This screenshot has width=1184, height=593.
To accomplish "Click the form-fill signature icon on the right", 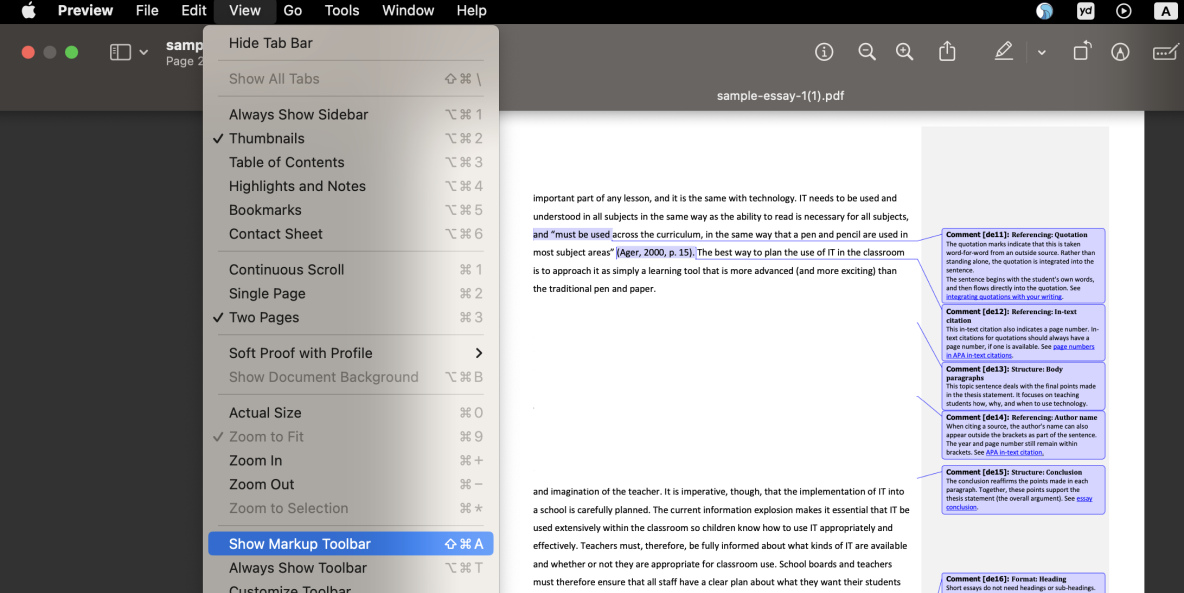I will 1165,51.
